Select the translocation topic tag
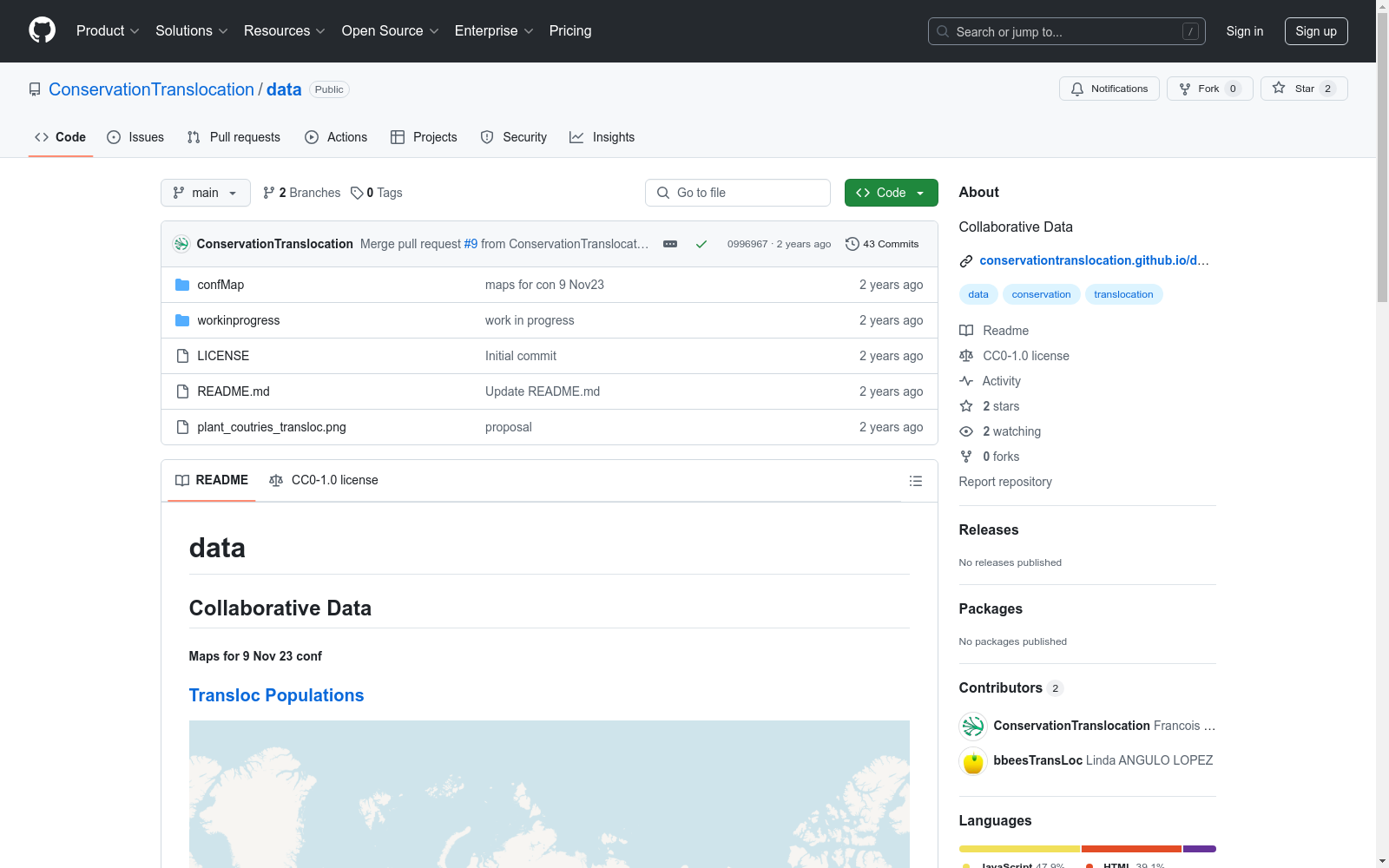1389x868 pixels. [x=1123, y=294]
